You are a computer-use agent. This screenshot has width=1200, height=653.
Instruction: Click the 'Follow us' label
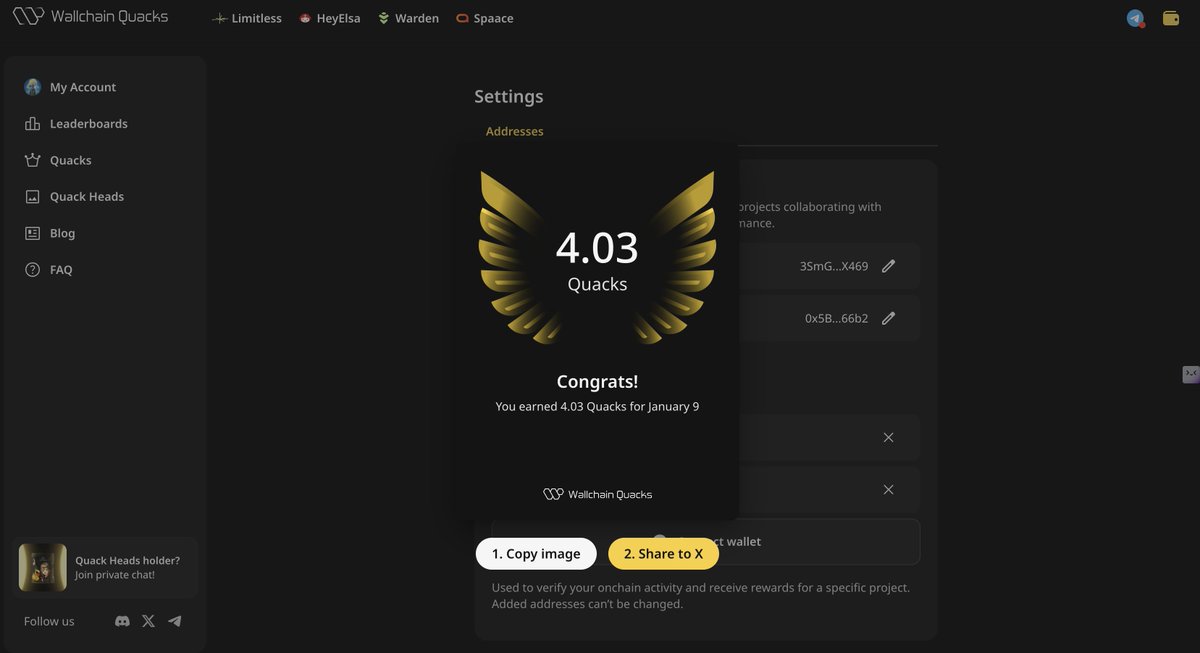pos(49,621)
